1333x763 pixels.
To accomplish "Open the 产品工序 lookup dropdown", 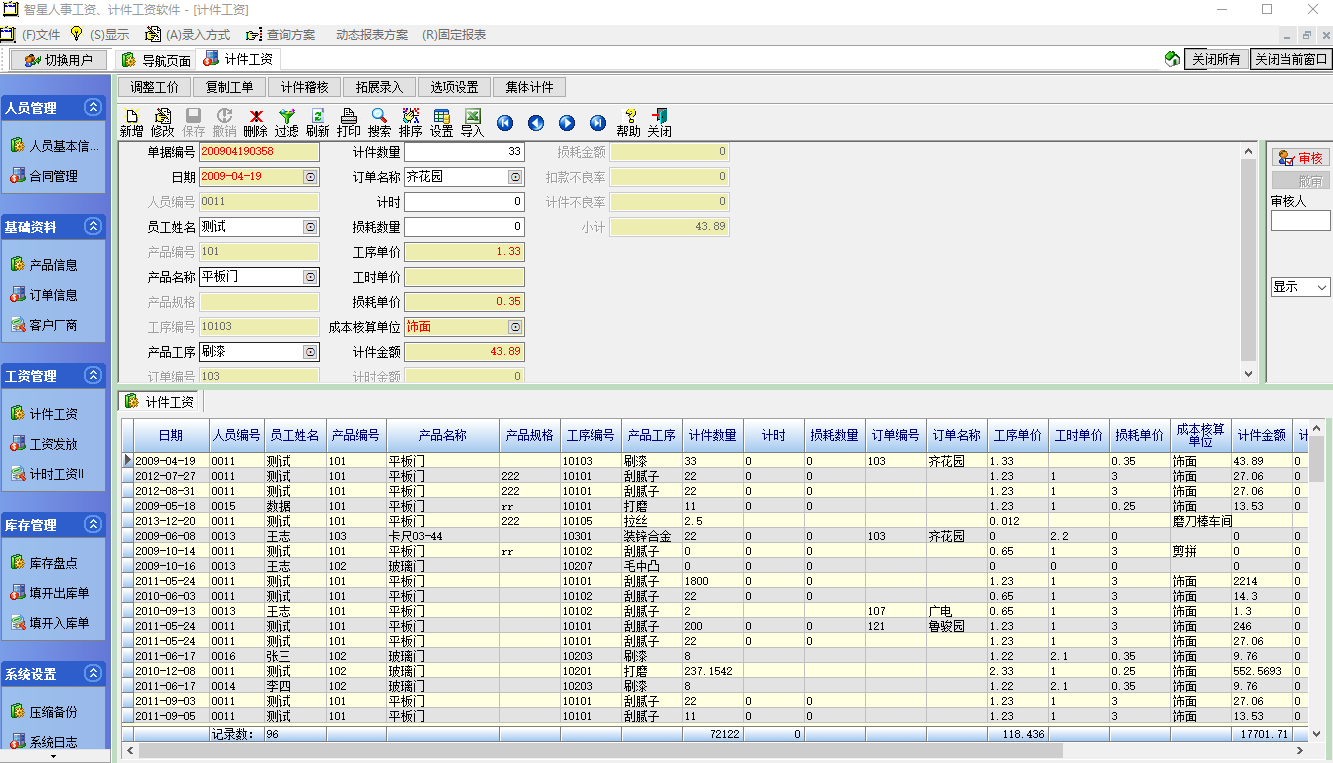I will coord(311,352).
